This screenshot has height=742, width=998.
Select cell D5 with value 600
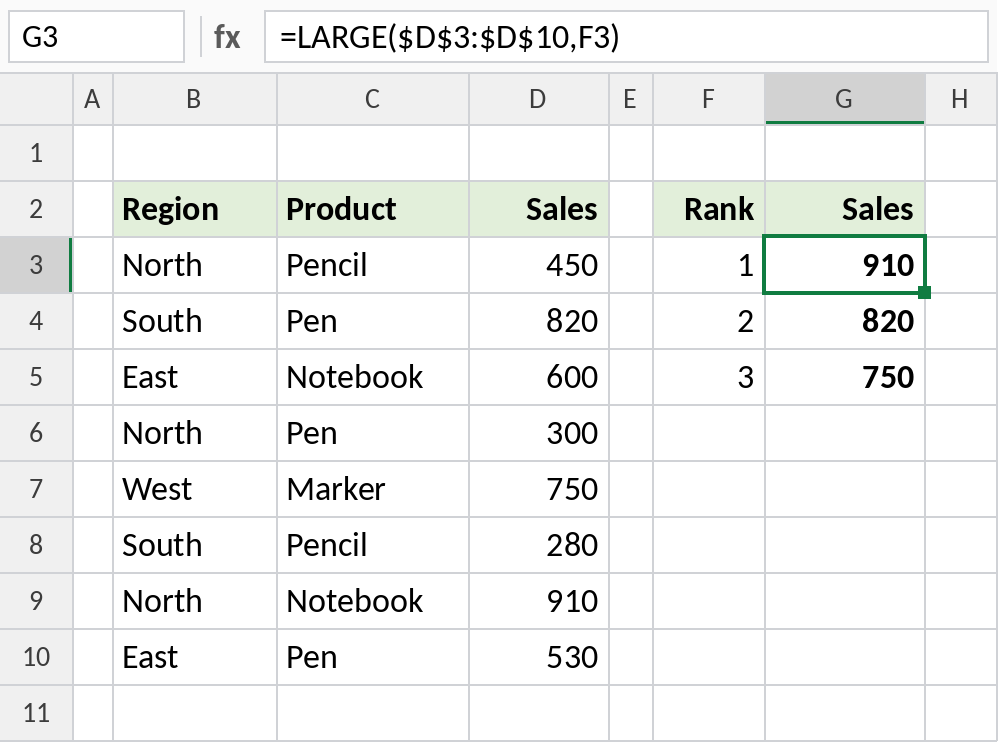539,377
